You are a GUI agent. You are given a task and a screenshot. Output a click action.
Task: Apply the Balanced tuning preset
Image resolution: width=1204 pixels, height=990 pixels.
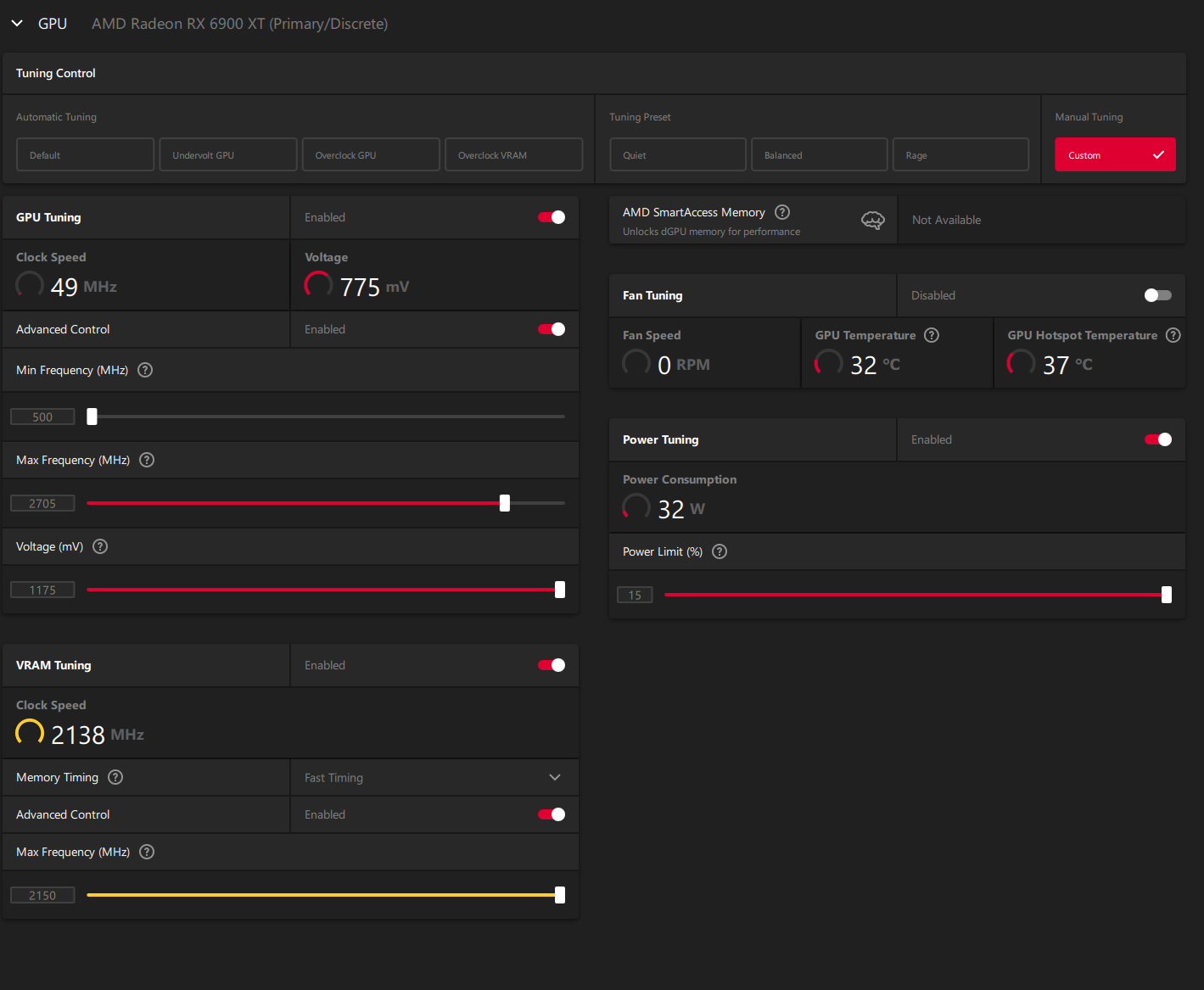tap(819, 154)
